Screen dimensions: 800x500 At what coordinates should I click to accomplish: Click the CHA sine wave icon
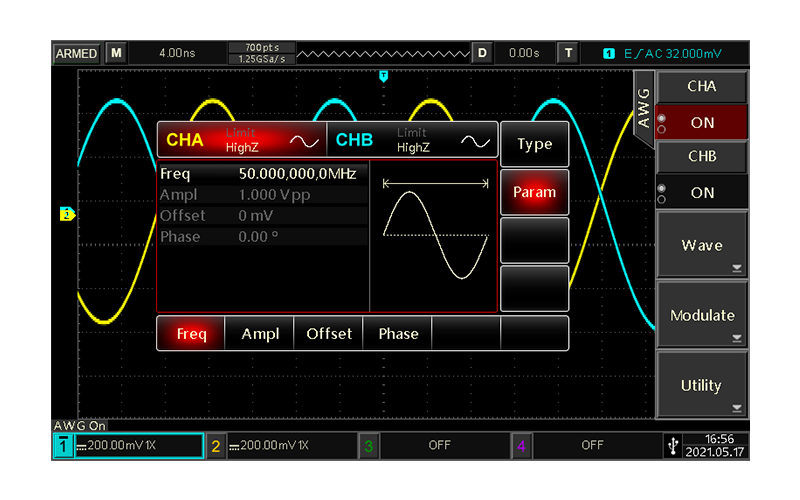click(303, 141)
